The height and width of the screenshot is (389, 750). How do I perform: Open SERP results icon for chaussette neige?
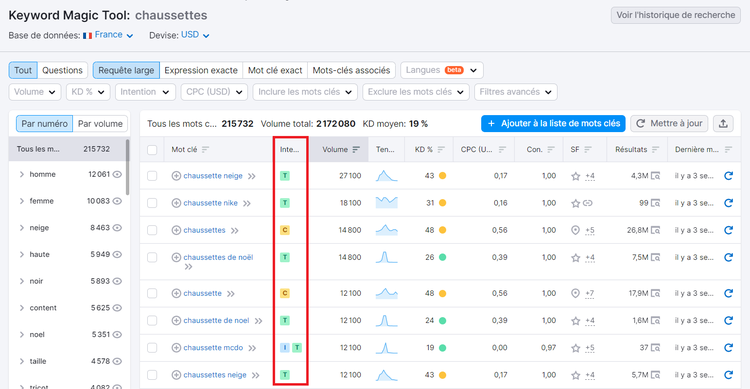pyautogui.click(x=655, y=176)
